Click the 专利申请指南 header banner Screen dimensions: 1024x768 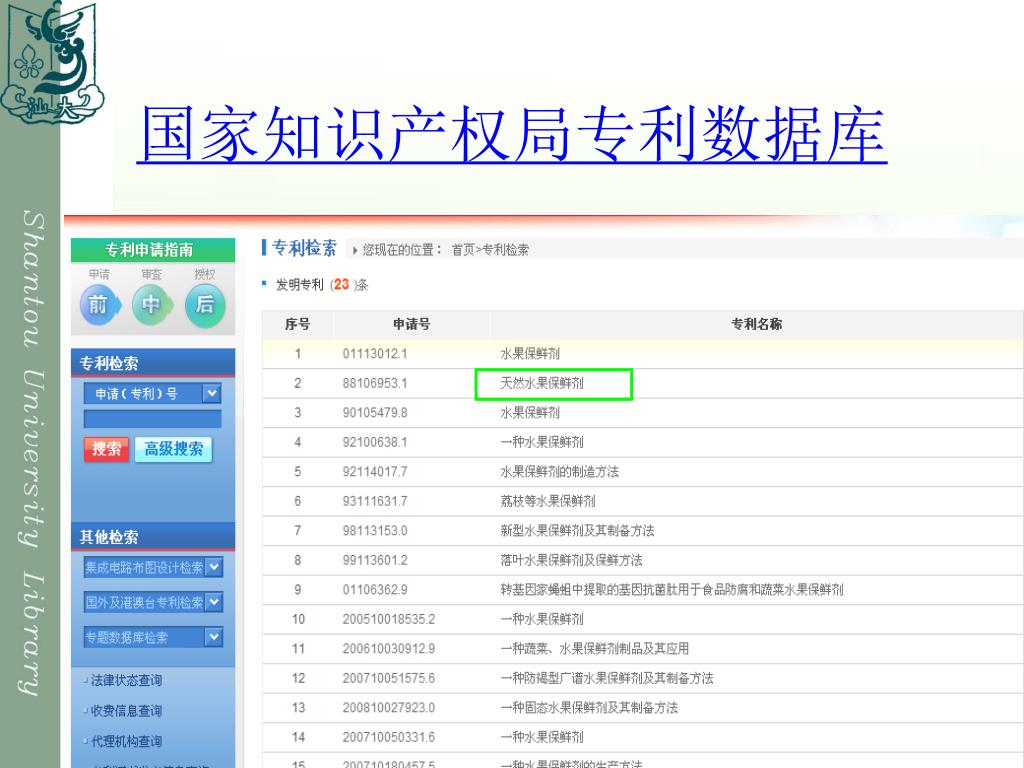[x=153, y=249]
